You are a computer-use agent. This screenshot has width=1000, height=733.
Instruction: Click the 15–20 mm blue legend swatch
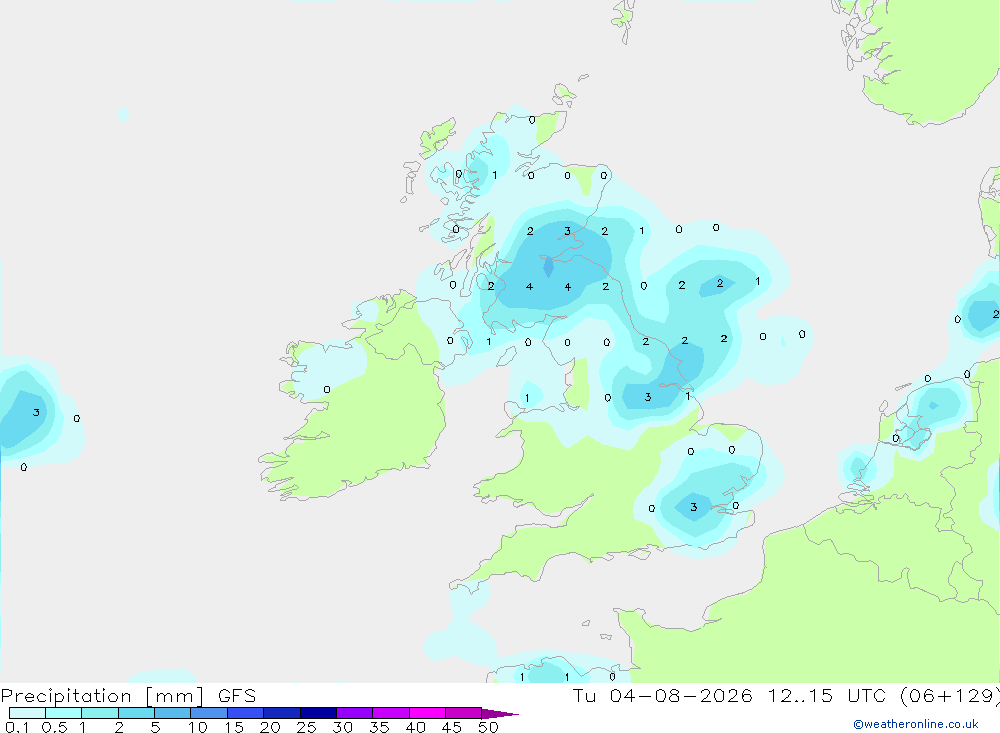246,713
